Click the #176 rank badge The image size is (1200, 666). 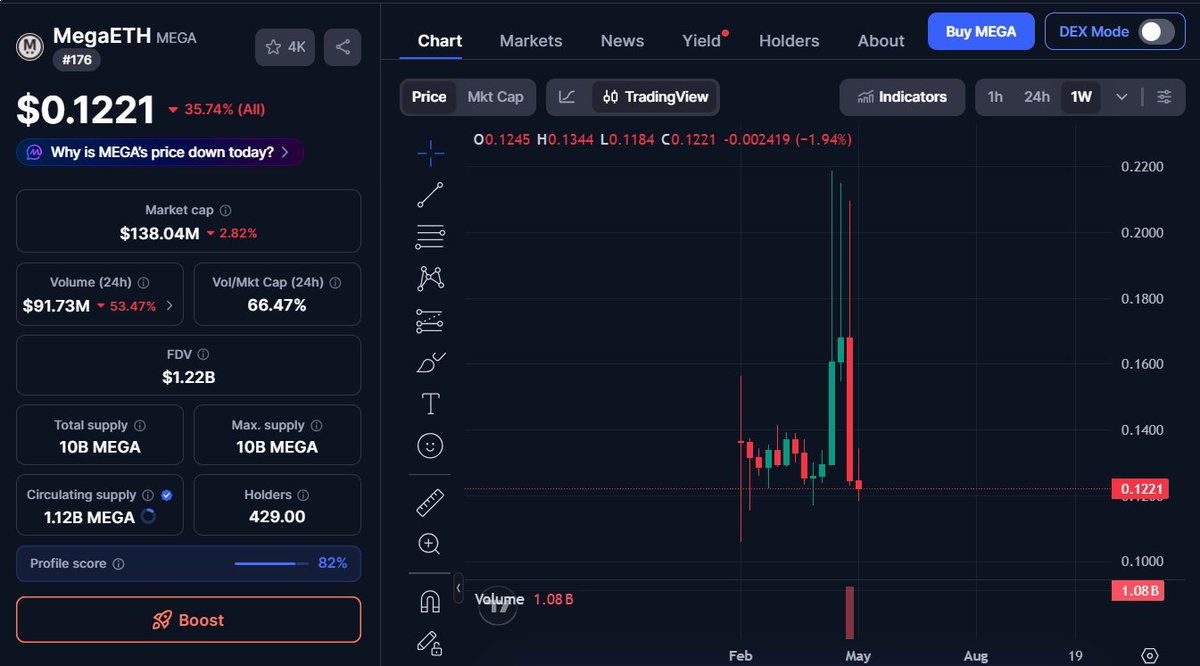tap(77, 59)
